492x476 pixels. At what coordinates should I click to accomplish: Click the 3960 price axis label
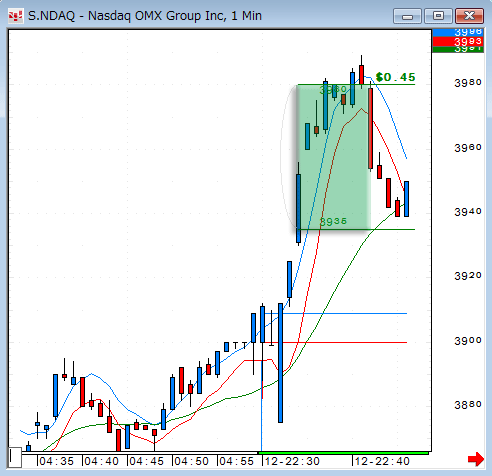pyautogui.click(x=468, y=147)
